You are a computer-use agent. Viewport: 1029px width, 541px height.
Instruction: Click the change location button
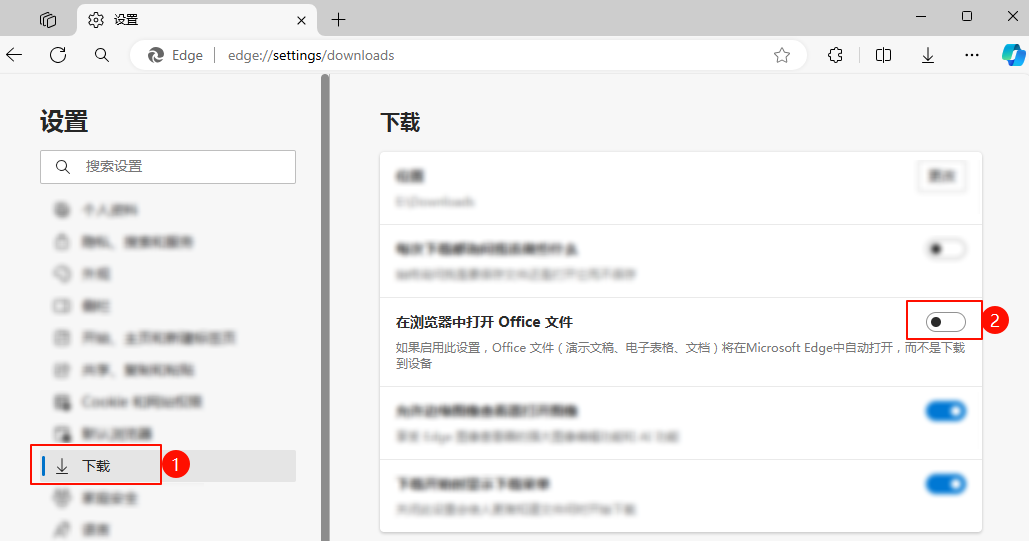(x=941, y=176)
